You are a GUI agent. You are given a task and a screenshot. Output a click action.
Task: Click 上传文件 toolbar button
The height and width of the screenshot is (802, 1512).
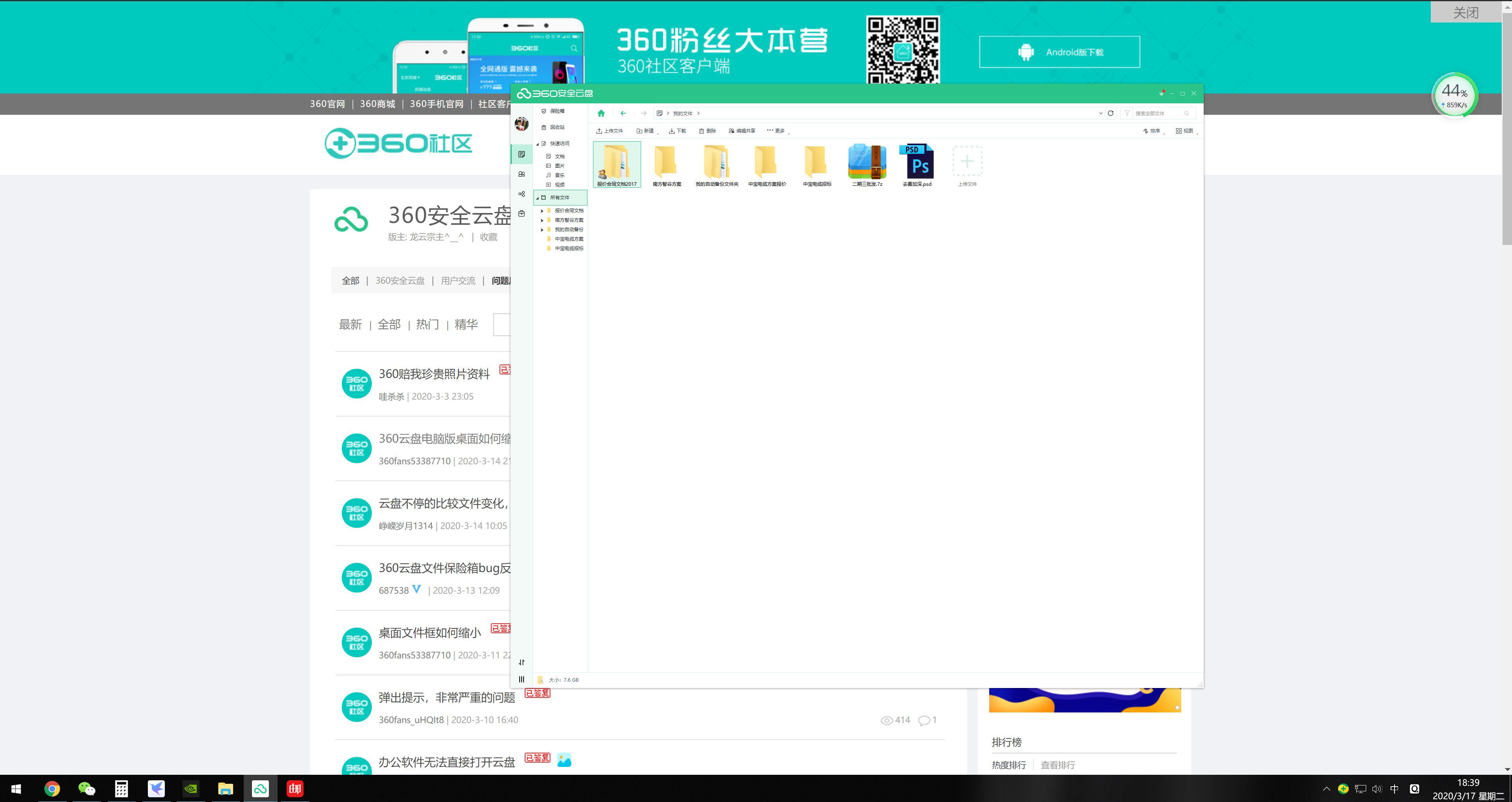point(610,131)
